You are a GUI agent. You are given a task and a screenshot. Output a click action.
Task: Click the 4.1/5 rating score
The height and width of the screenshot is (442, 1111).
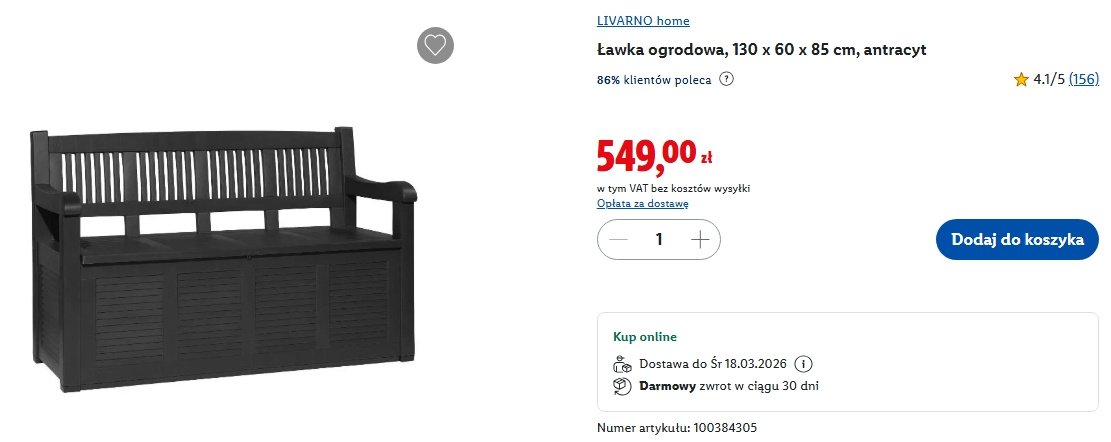coord(1049,79)
